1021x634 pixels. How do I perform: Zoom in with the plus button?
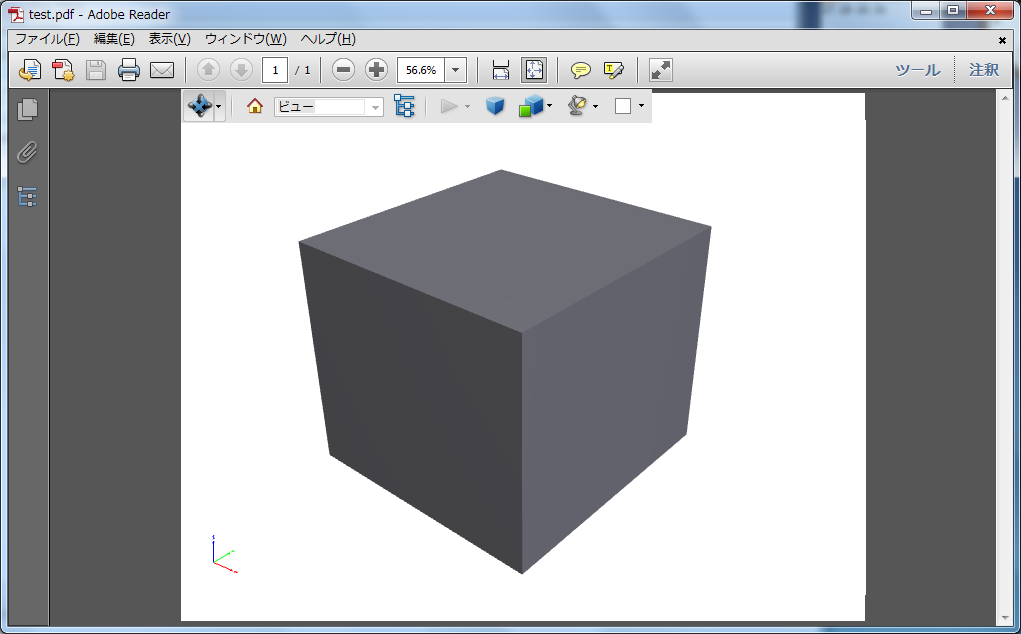tap(376, 70)
